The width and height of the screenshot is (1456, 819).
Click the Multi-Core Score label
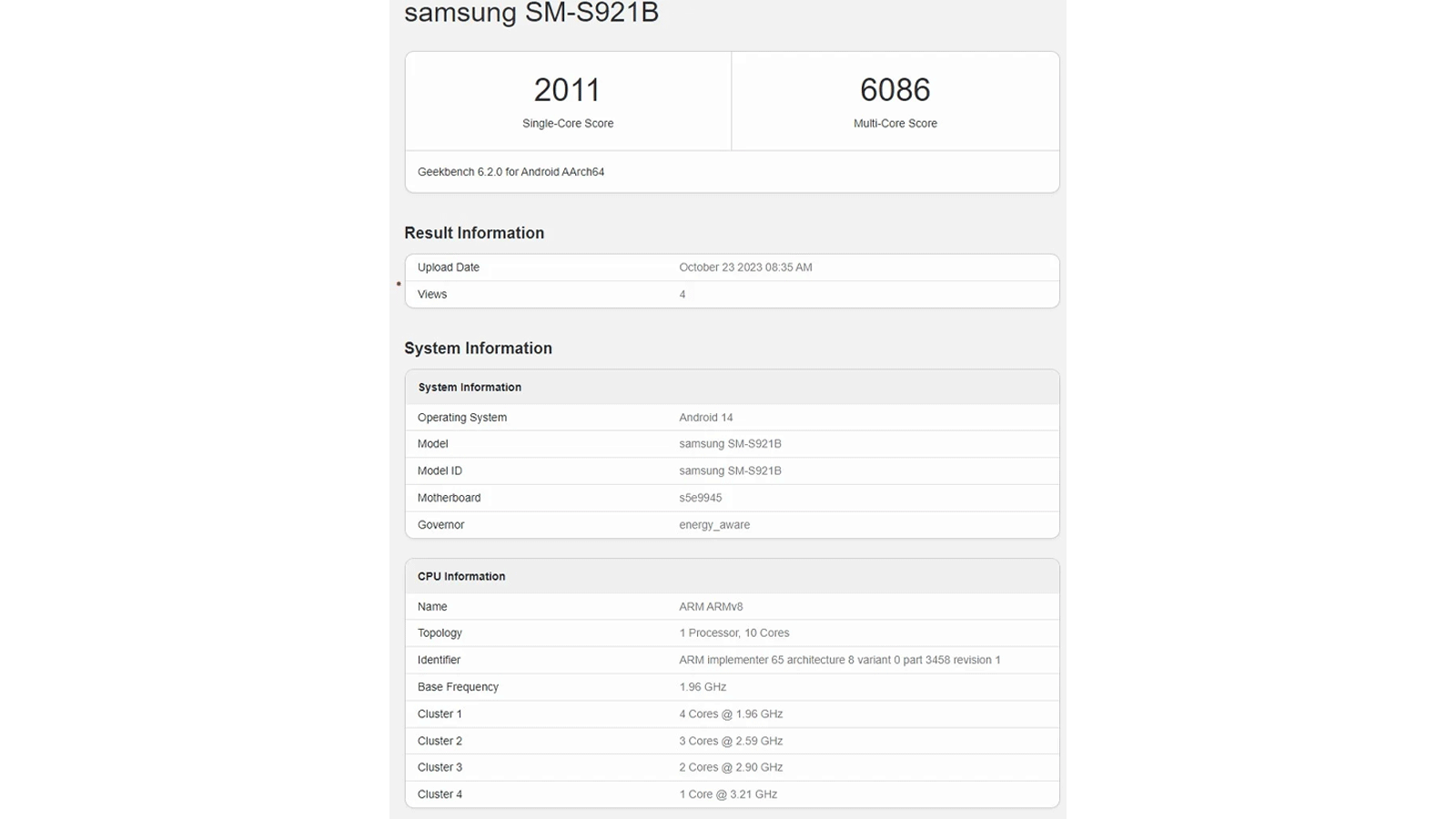(x=895, y=124)
